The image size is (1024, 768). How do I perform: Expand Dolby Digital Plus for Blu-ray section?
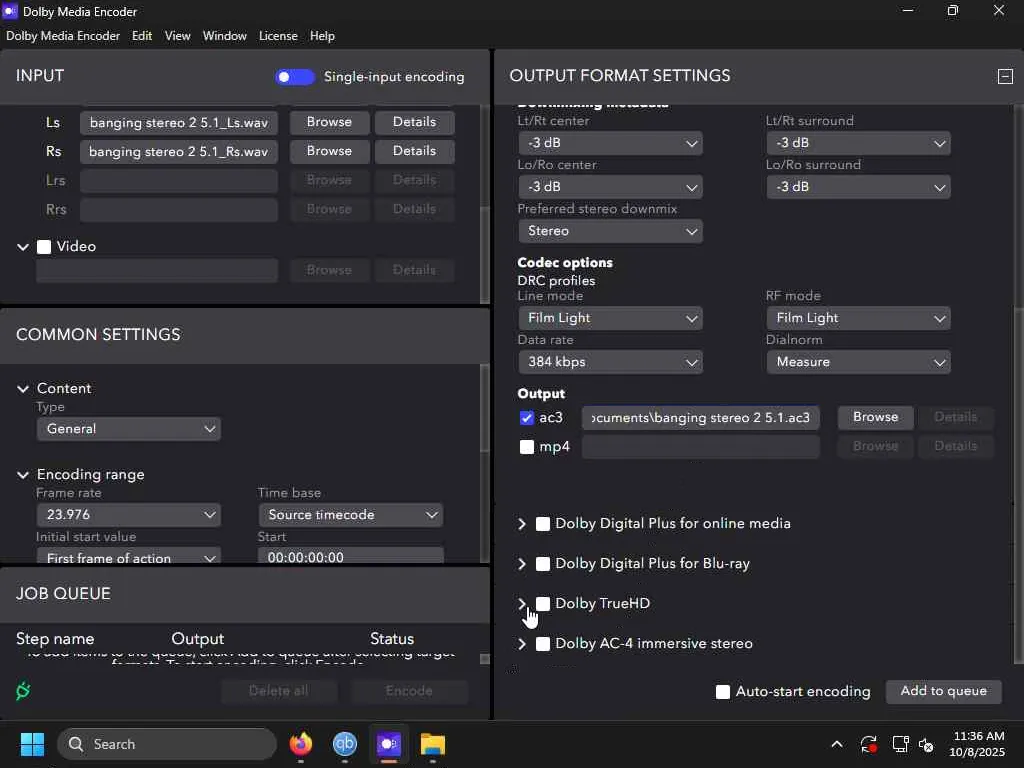click(522, 564)
